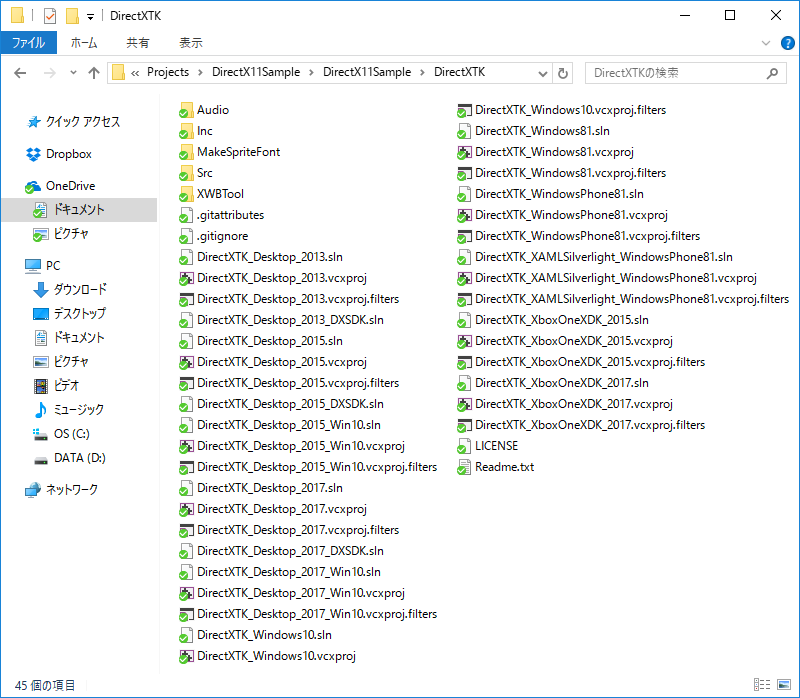The image size is (800, 698).
Task: Select DirectXTK_Desktop_2015.vcxproj.filters
Action: [289, 383]
